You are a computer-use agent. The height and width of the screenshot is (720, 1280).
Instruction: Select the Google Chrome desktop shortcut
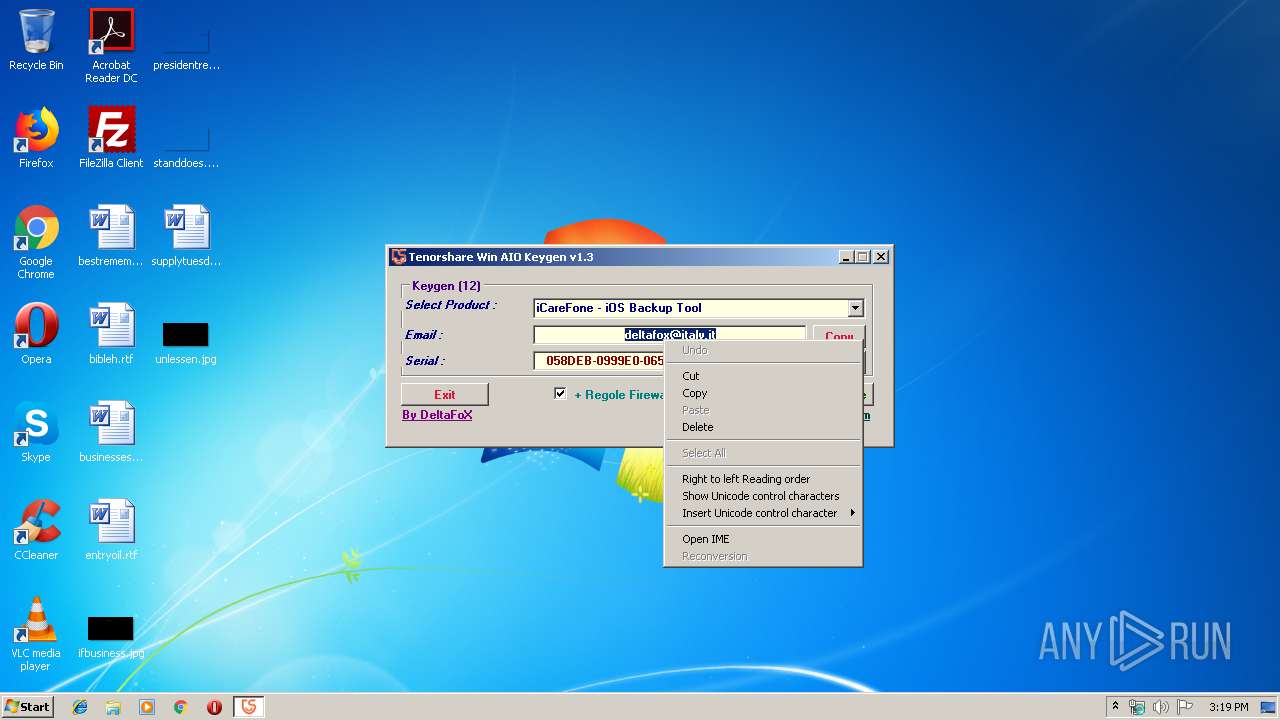tap(36, 242)
